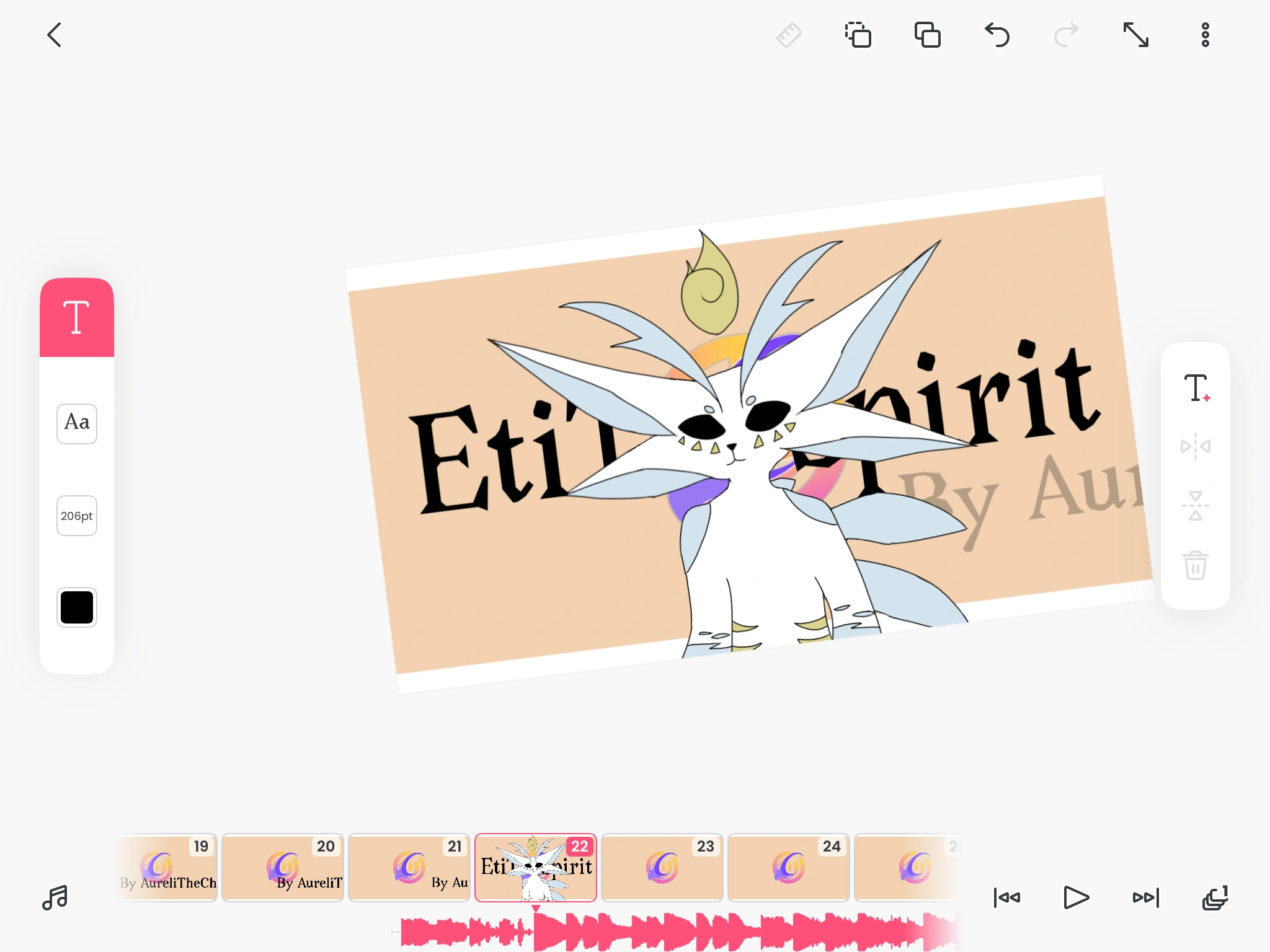Open the 206pt font size selector
This screenshot has width=1270, height=952.
[76, 515]
